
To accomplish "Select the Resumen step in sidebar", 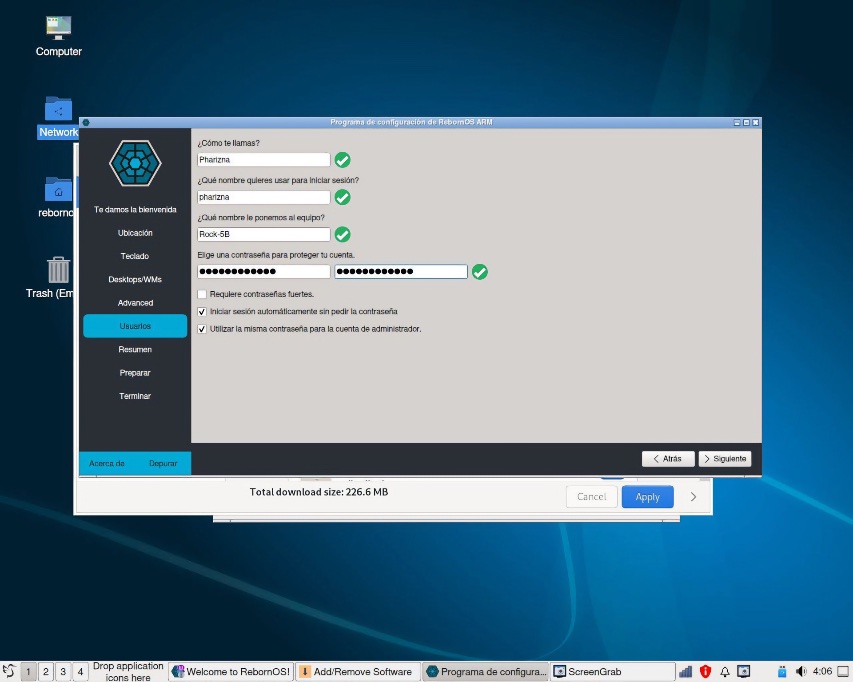I will pyautogui.click(x=135, y=349).
